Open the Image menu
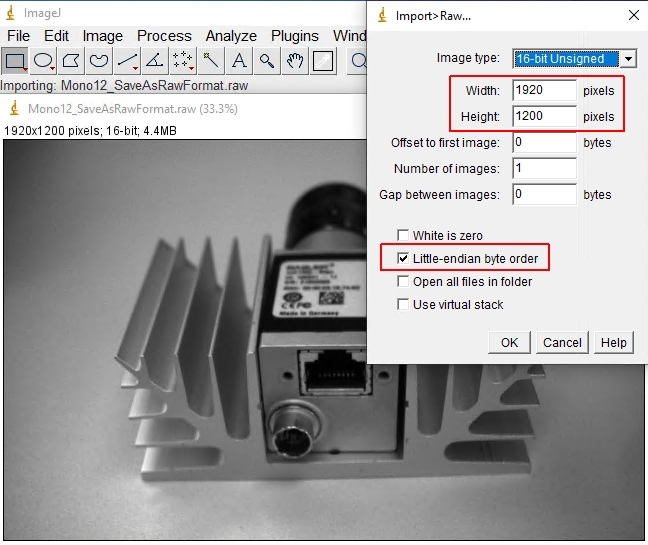 coord(102,36)
